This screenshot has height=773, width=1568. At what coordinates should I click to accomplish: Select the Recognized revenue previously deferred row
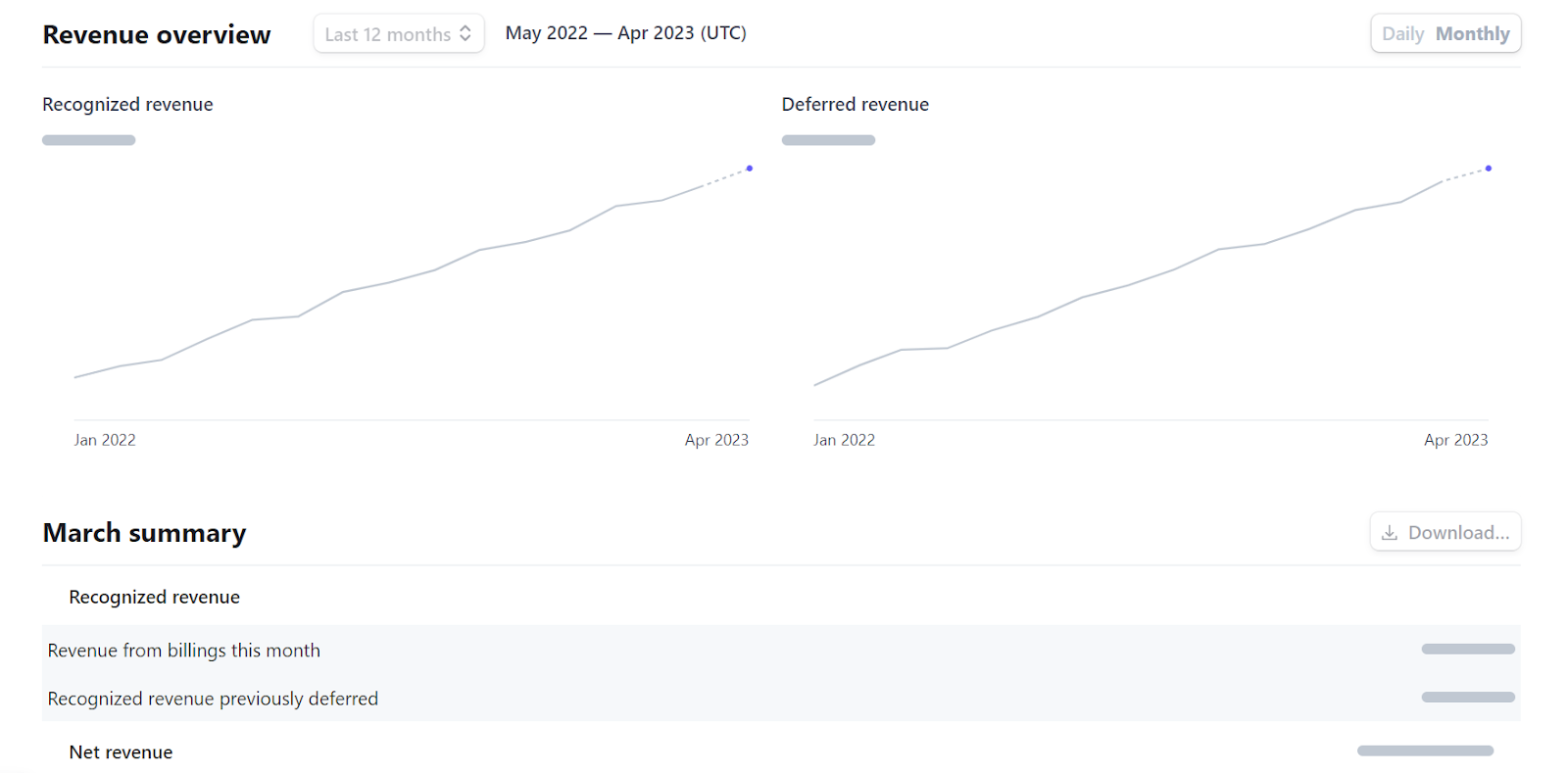[781, 698]
